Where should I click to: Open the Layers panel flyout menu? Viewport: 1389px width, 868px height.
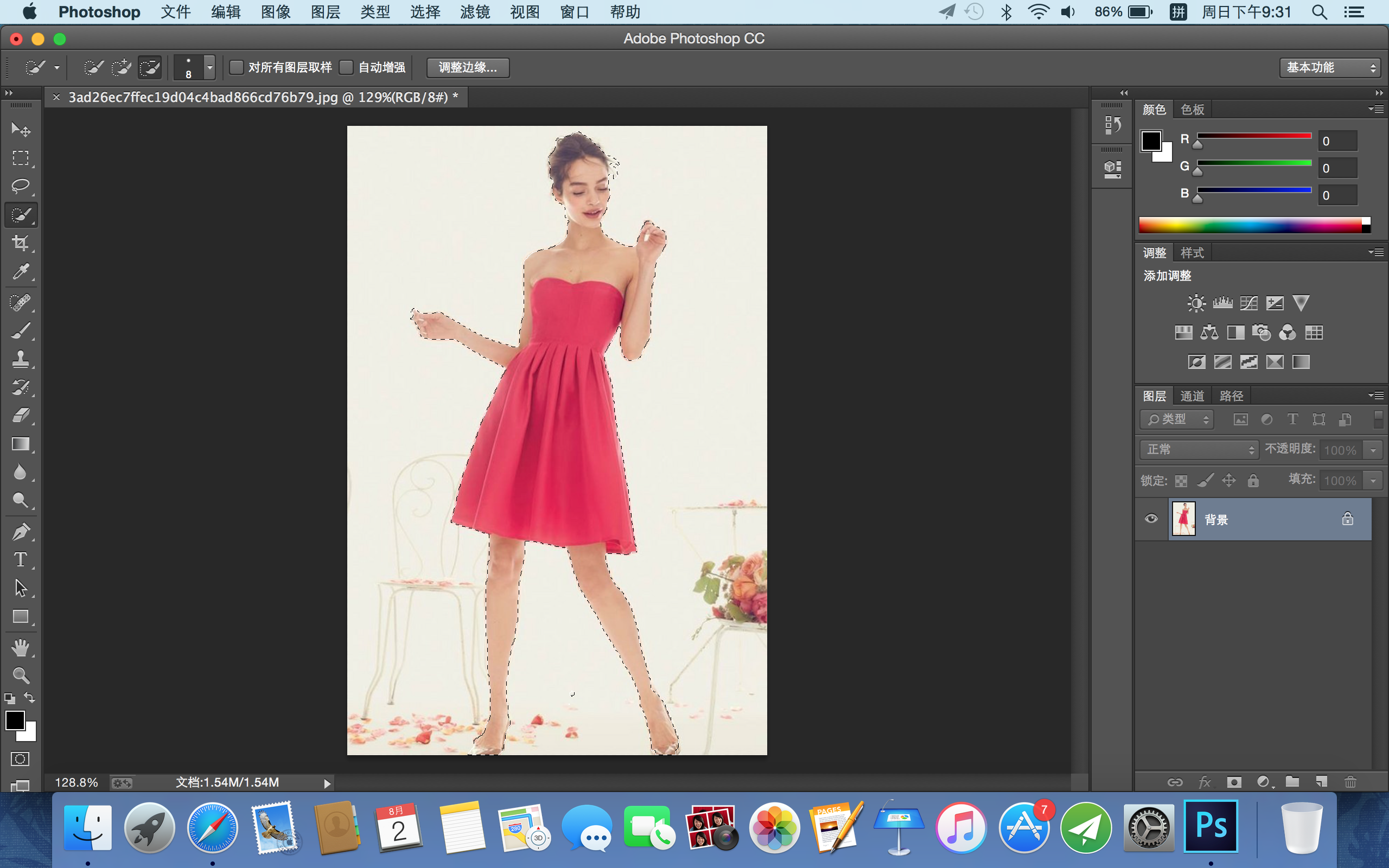tap(1376, 395)
